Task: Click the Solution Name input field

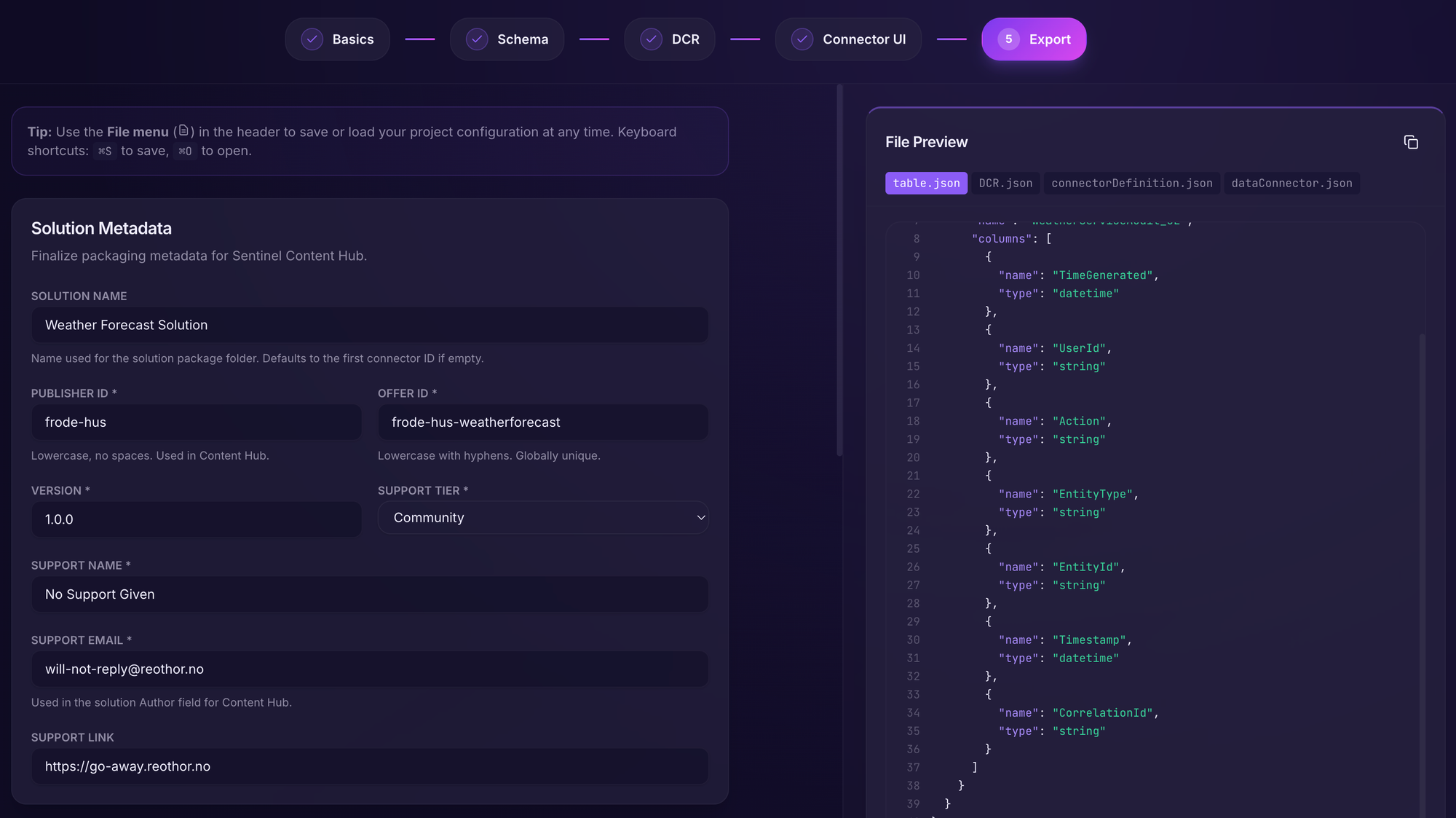Action: pyautogui.click(x=369, y=325)
